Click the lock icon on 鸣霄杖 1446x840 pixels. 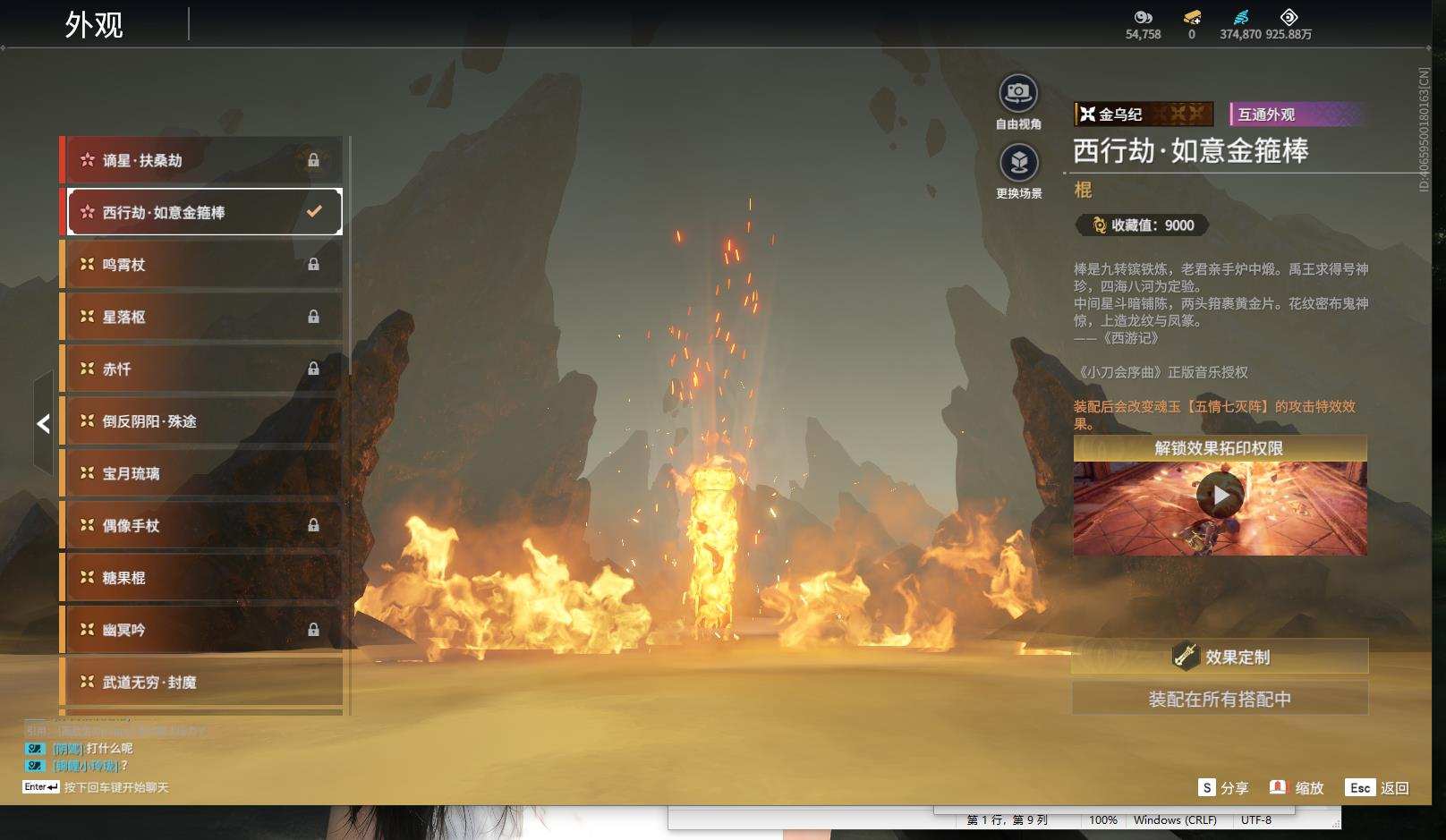[313, 264]
